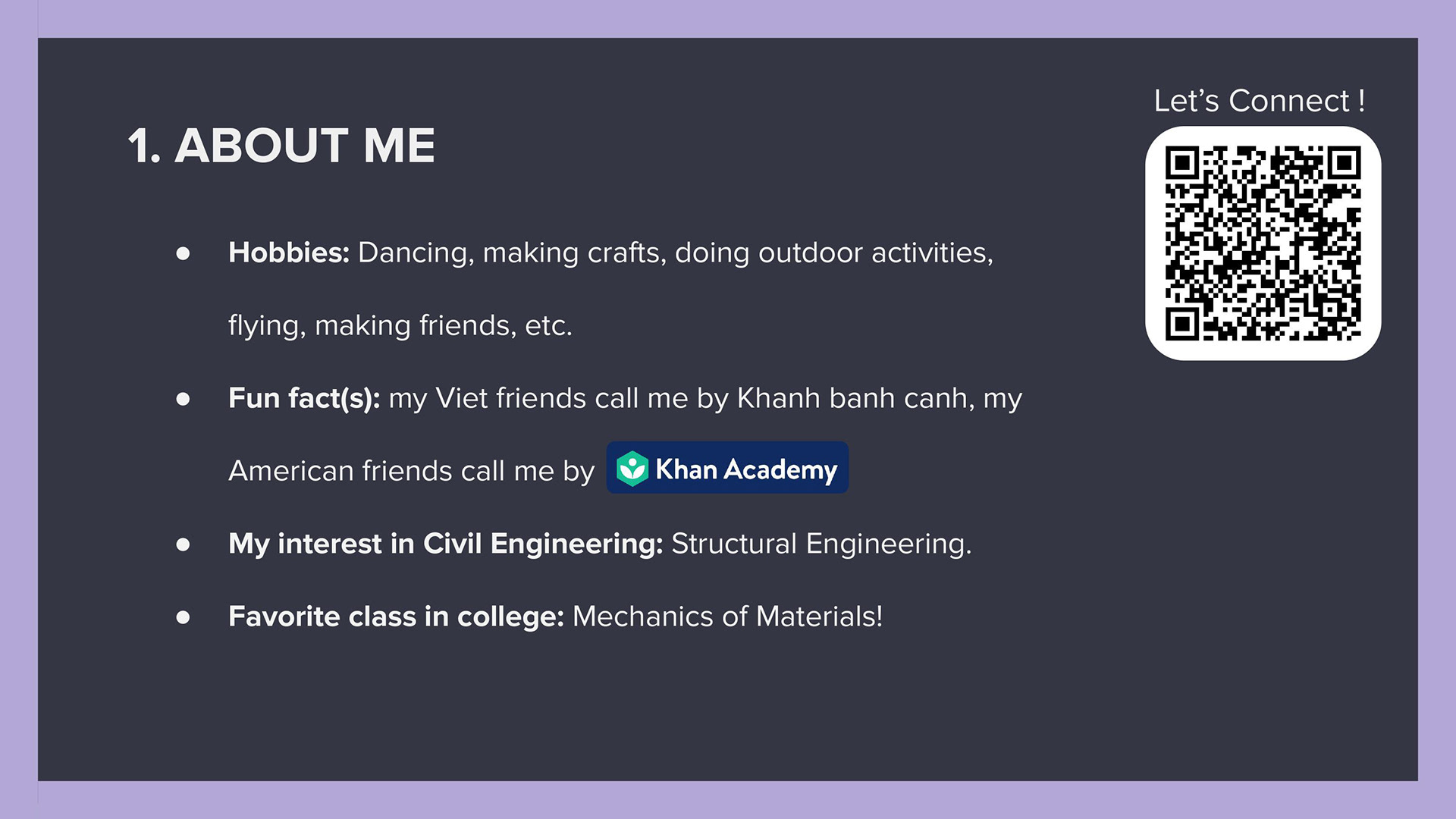The height and width of the screenshot is (819, 1456).
Task: Click the Khan Academy green hexagon logo
Action: [x=632, y=469]
